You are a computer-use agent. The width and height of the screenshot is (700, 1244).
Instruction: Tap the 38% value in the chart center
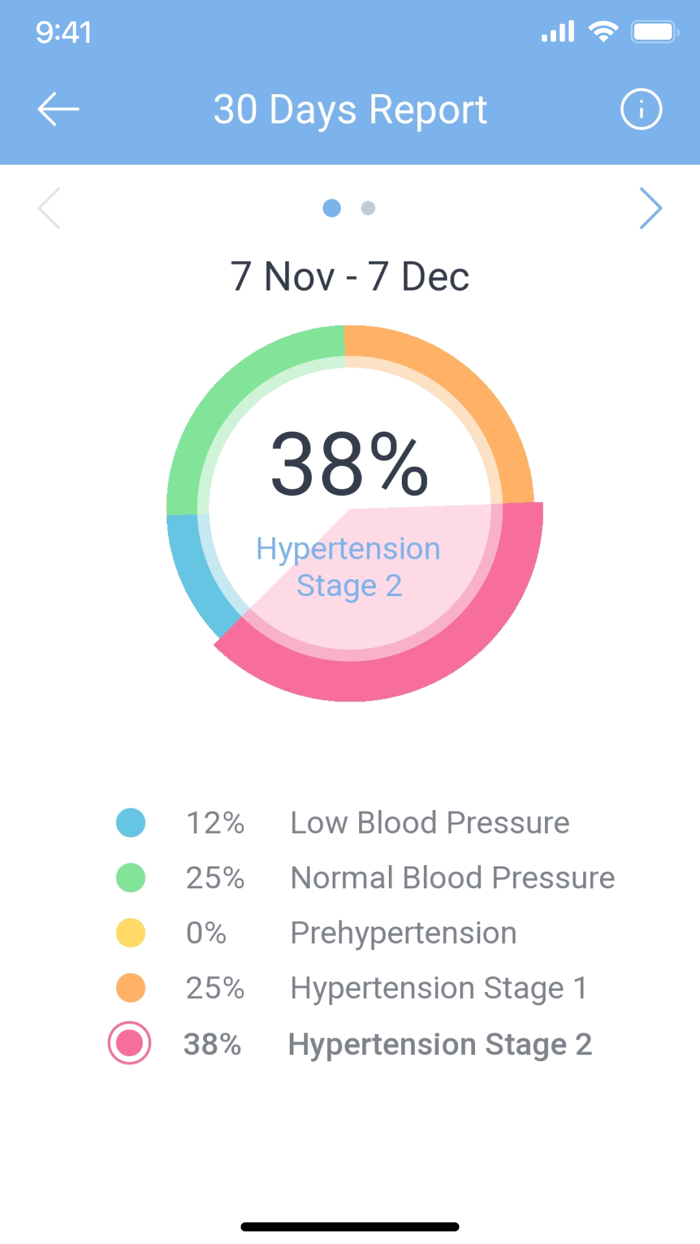pos(350,462)
